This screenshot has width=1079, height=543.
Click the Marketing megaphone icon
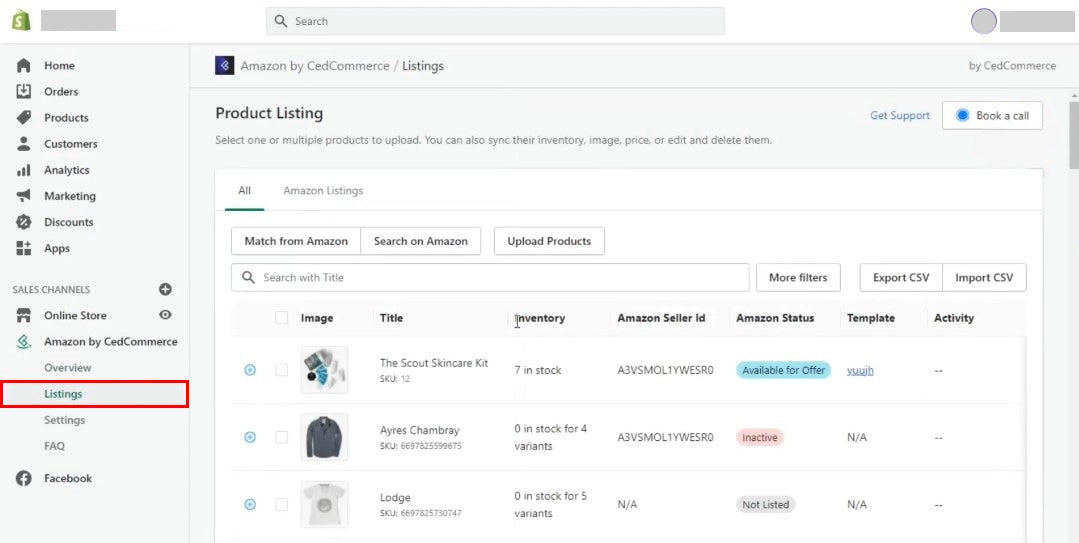coord(23,196)
